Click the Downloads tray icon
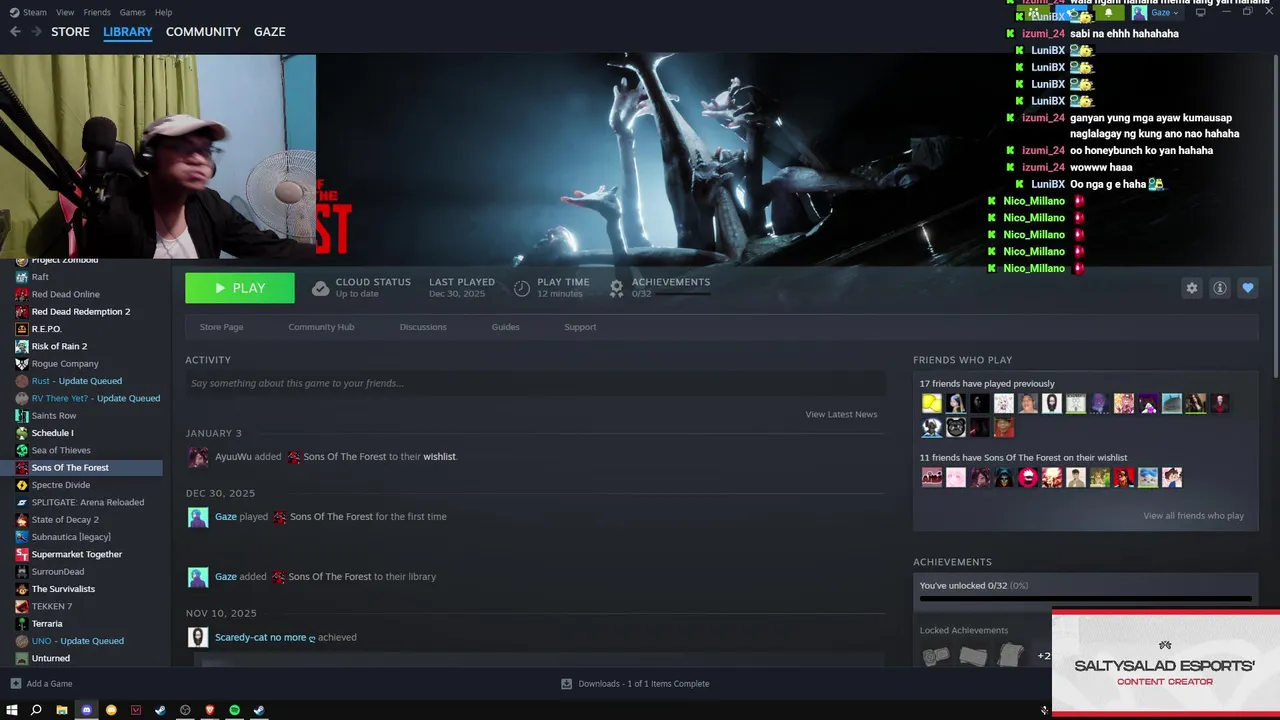 (x=566, y=684)
